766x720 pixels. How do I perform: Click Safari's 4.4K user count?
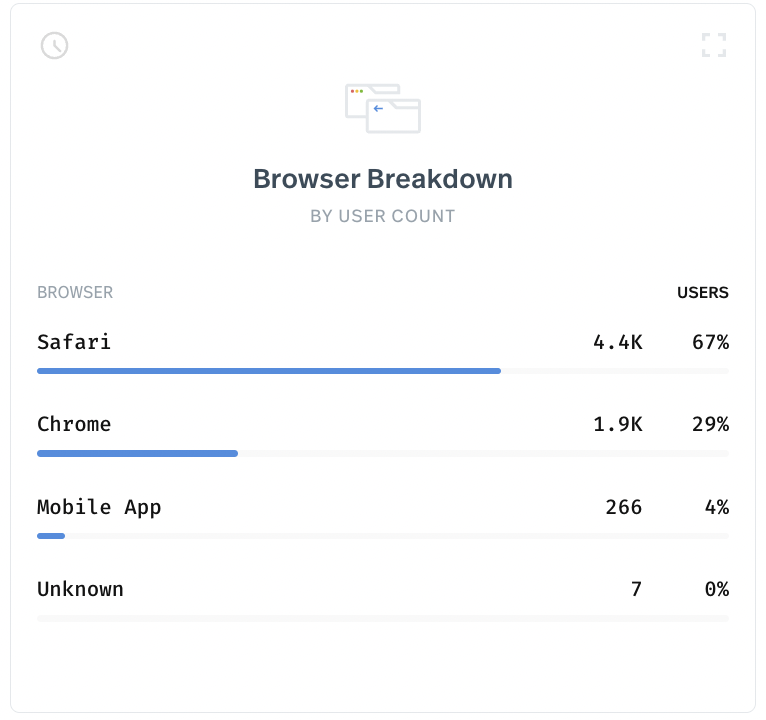point(618,342)
